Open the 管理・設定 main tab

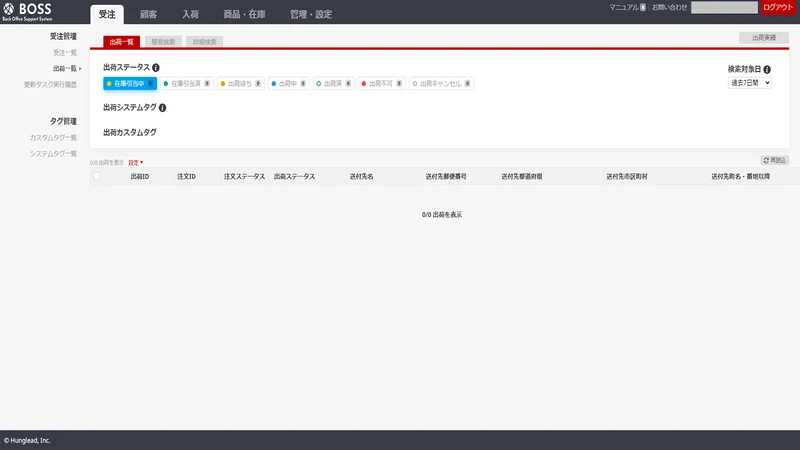point(311,14)
